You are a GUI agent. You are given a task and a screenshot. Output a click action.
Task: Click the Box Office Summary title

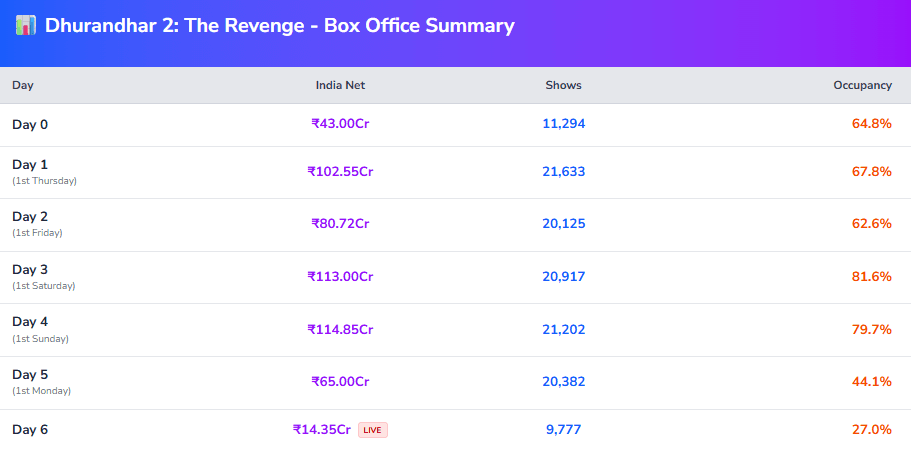280,26
